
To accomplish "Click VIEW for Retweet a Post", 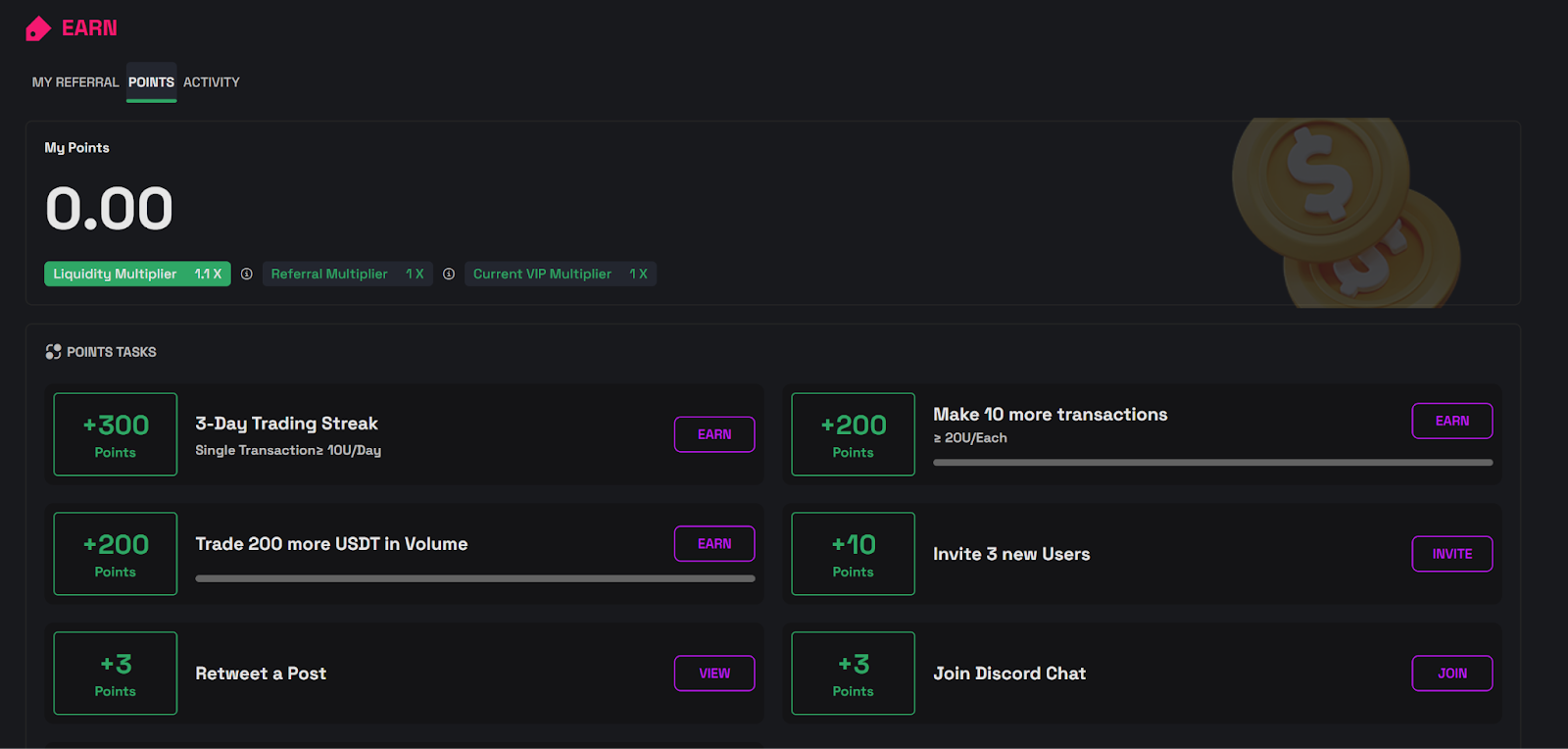I will click(x=713, y=674).
